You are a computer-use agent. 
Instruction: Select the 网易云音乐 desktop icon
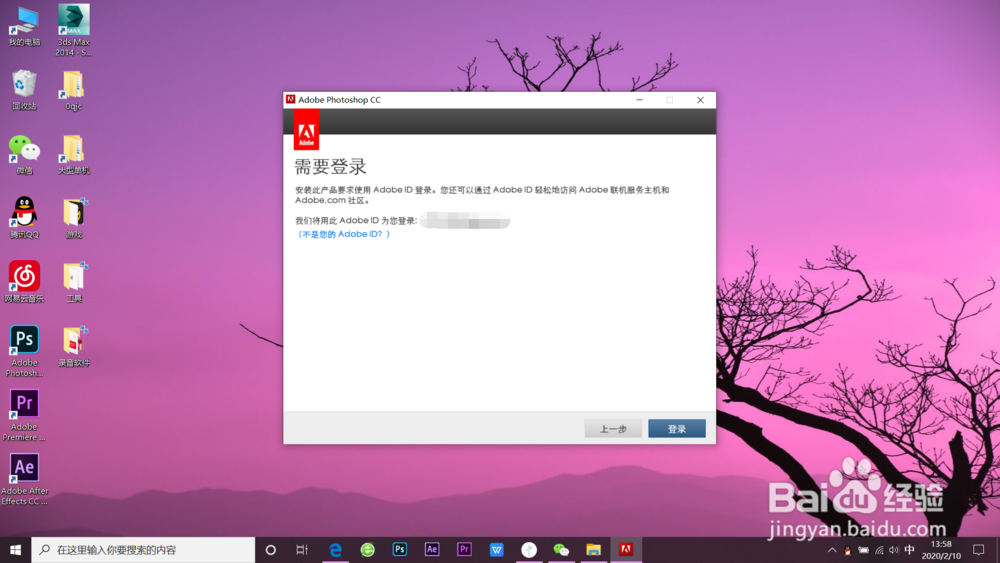coord(24,282)
